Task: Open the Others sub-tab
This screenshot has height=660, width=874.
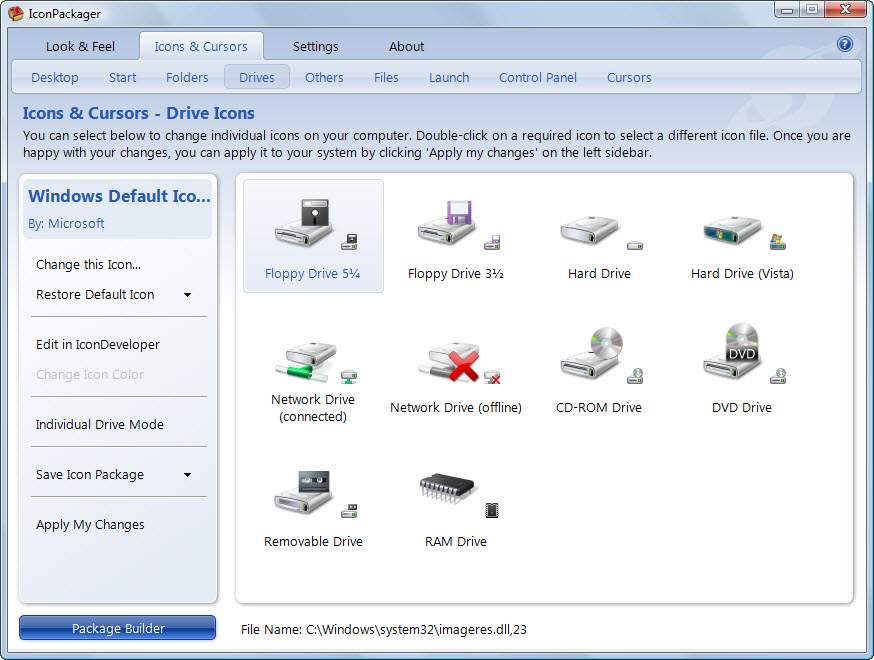Action: (x=324, y=77)
